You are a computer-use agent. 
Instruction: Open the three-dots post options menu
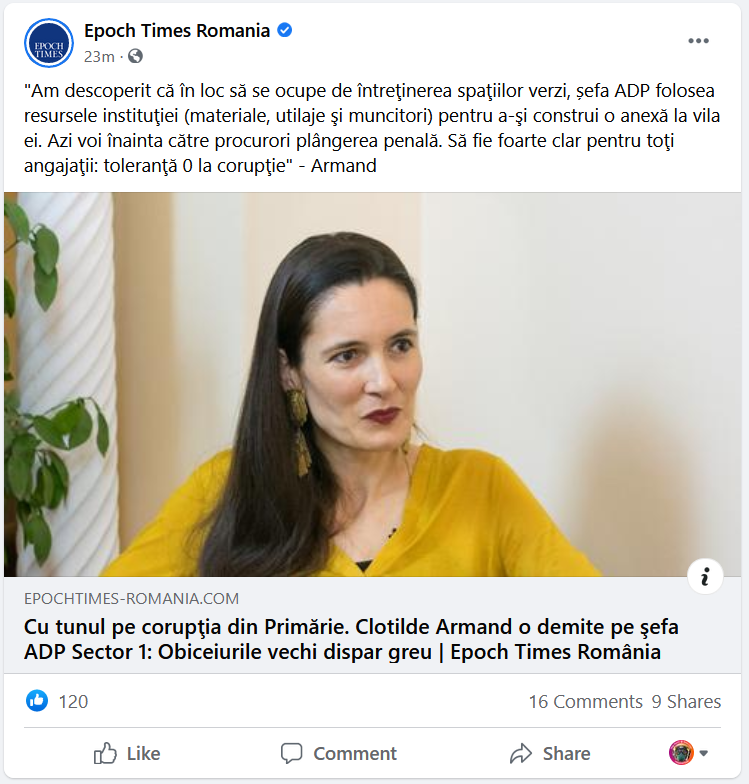(x=698, y=41)
